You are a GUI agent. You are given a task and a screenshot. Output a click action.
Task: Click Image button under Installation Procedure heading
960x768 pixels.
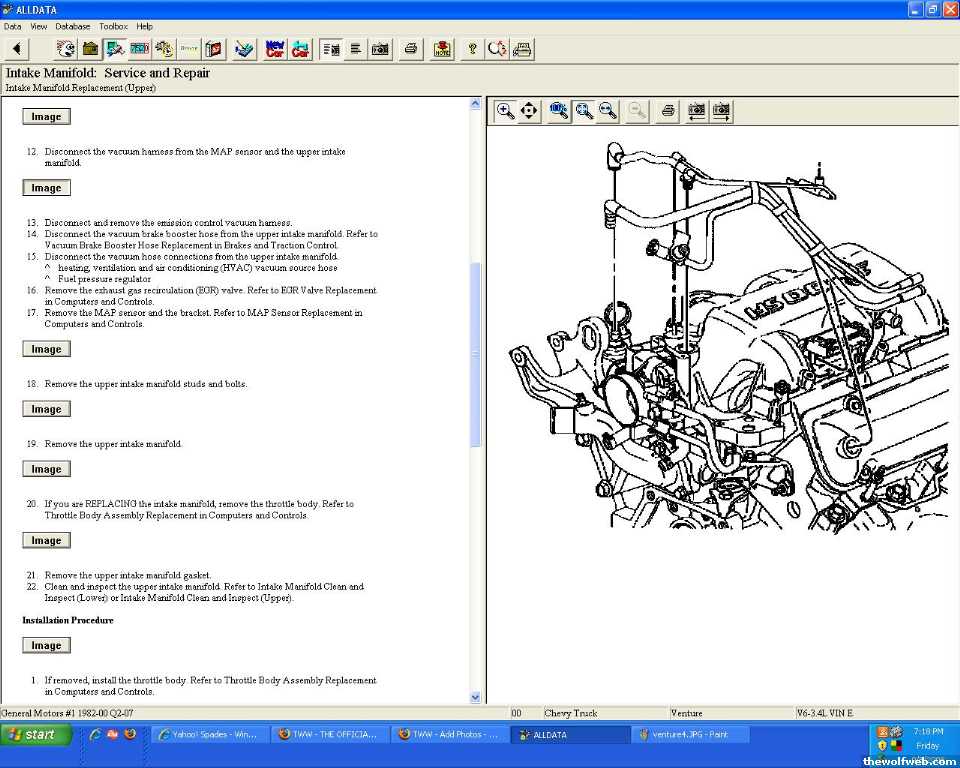(46, 646)
